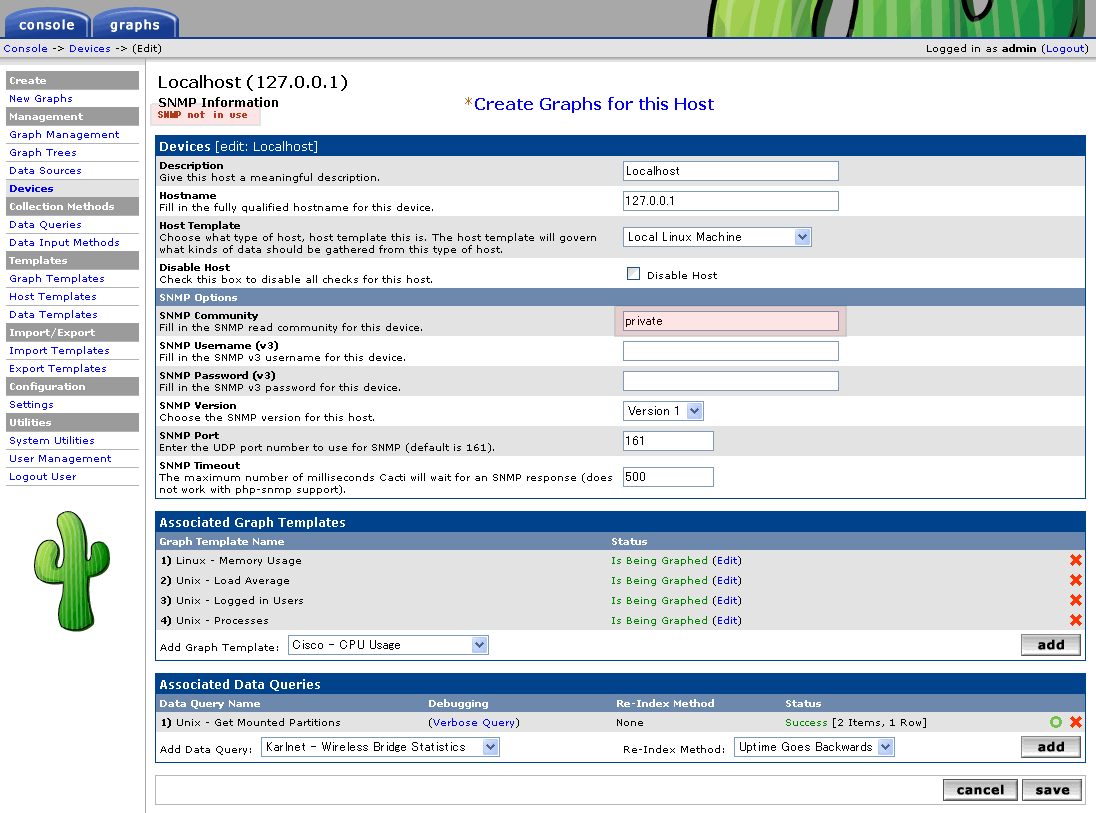Delete Linux - Memory Usage graph template
The height and width of the screenshot is (813, 1096).
[x=1076, y=561]
